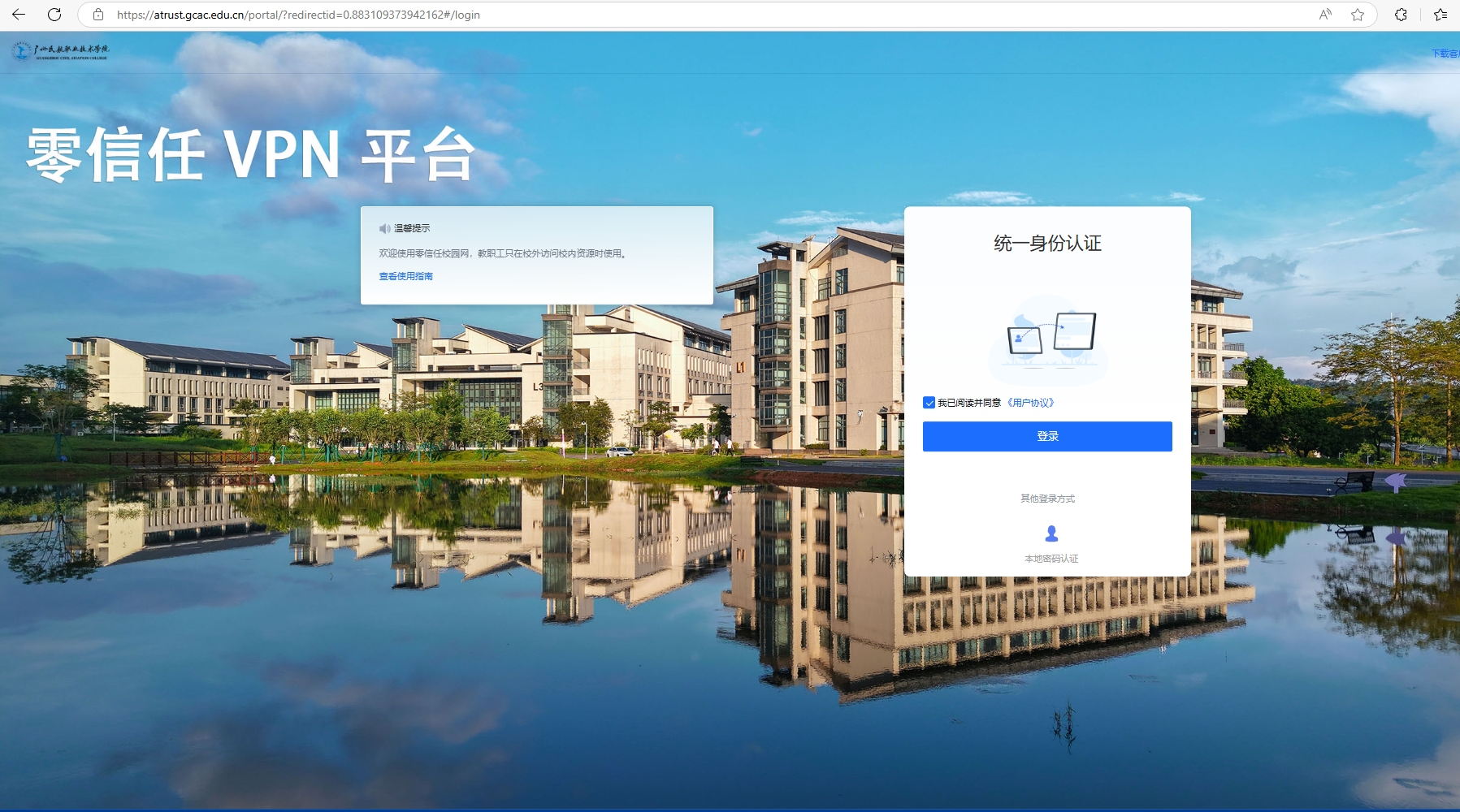
Task: Open the 查看使用指南 usage guide link
Action: (x=405, y=276)
